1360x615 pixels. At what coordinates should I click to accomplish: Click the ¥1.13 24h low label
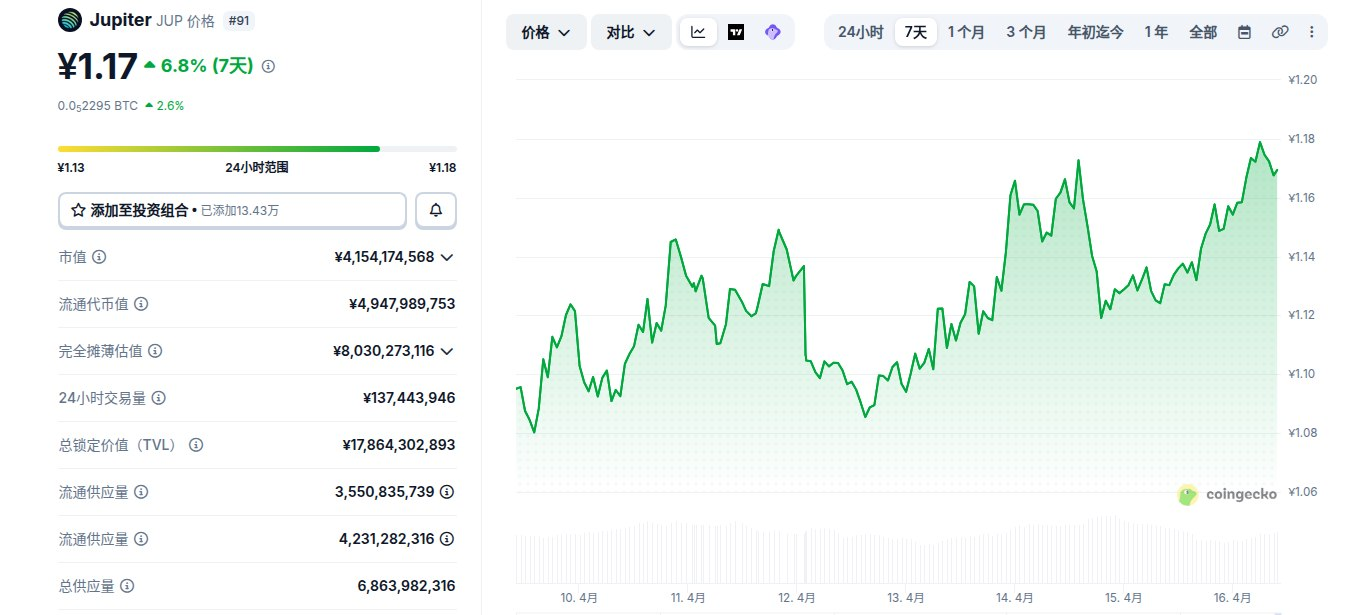click(x=71, y=168)
